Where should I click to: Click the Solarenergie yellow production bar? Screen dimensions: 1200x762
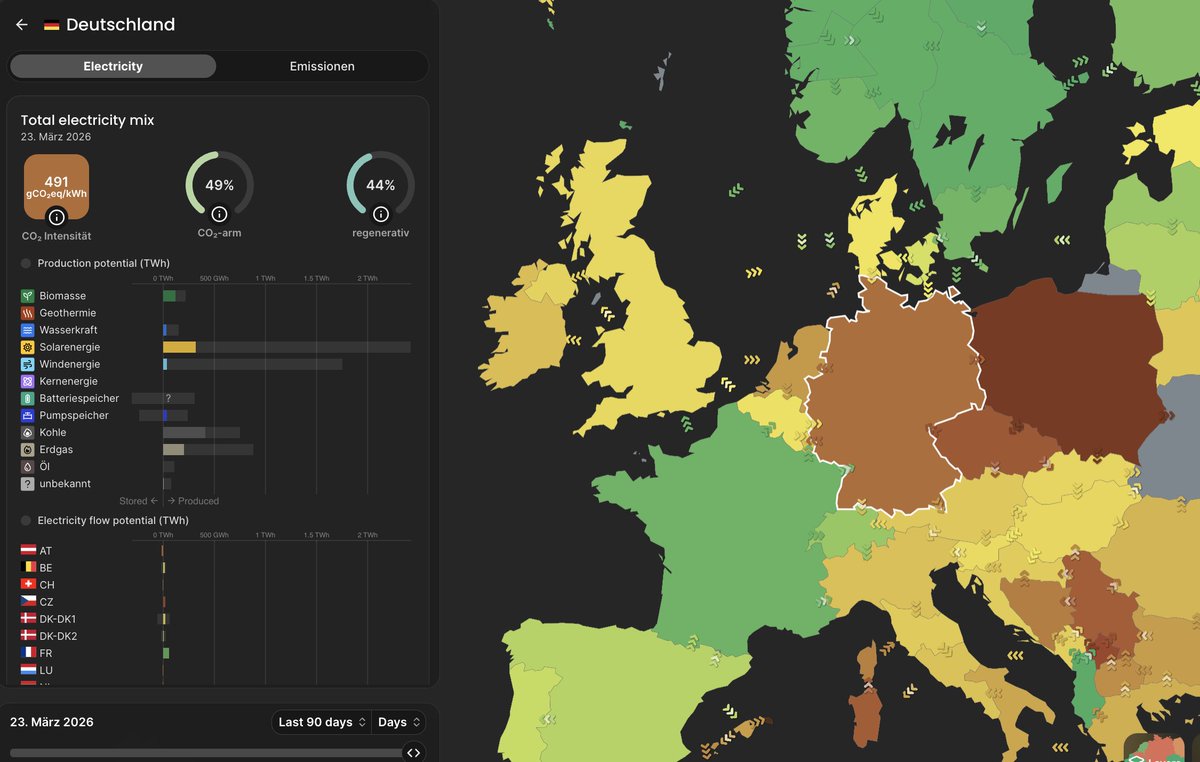pyautogui.click(x=180, y=347)
